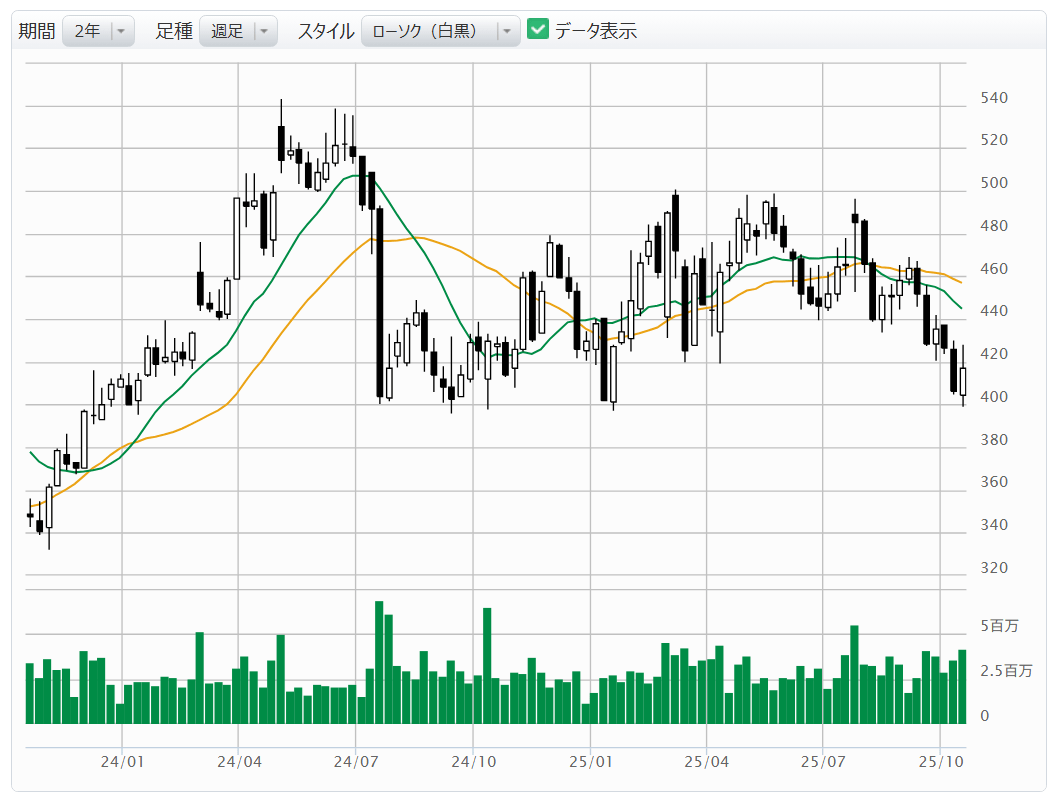Click the 540 price label on y-axis

(994, 98)
